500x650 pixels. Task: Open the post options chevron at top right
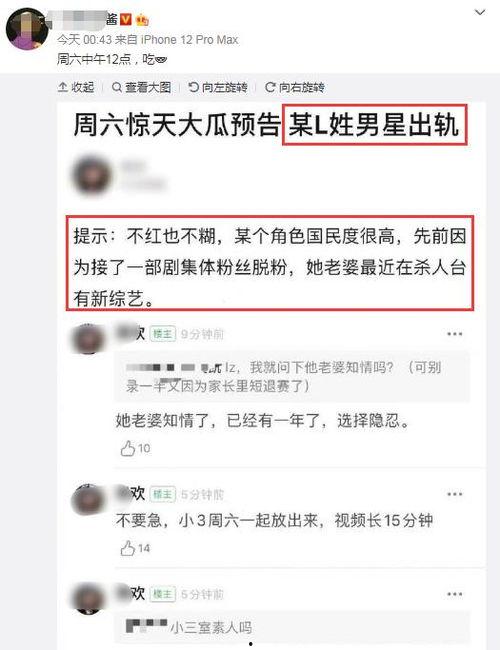tap(480, 12)
